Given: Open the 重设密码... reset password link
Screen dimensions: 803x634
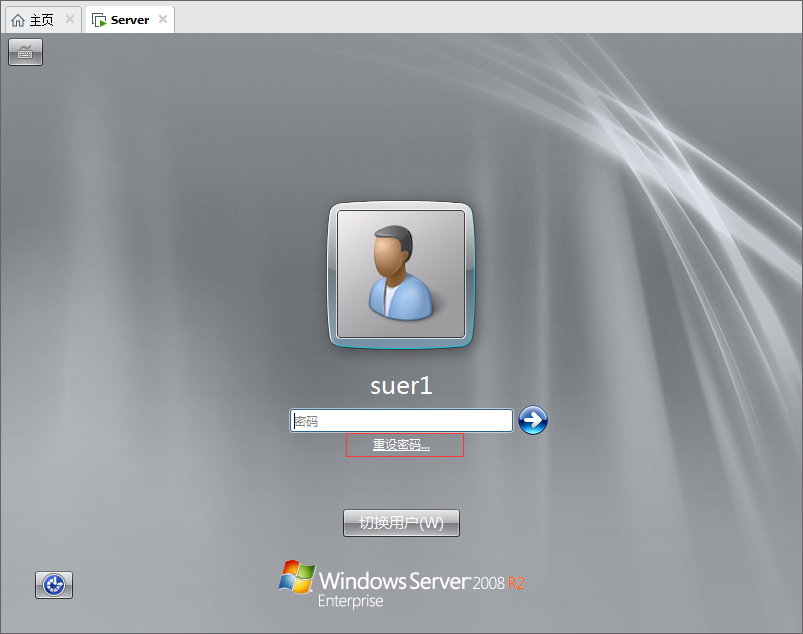Looking at the screenshot, I should 402,445.
